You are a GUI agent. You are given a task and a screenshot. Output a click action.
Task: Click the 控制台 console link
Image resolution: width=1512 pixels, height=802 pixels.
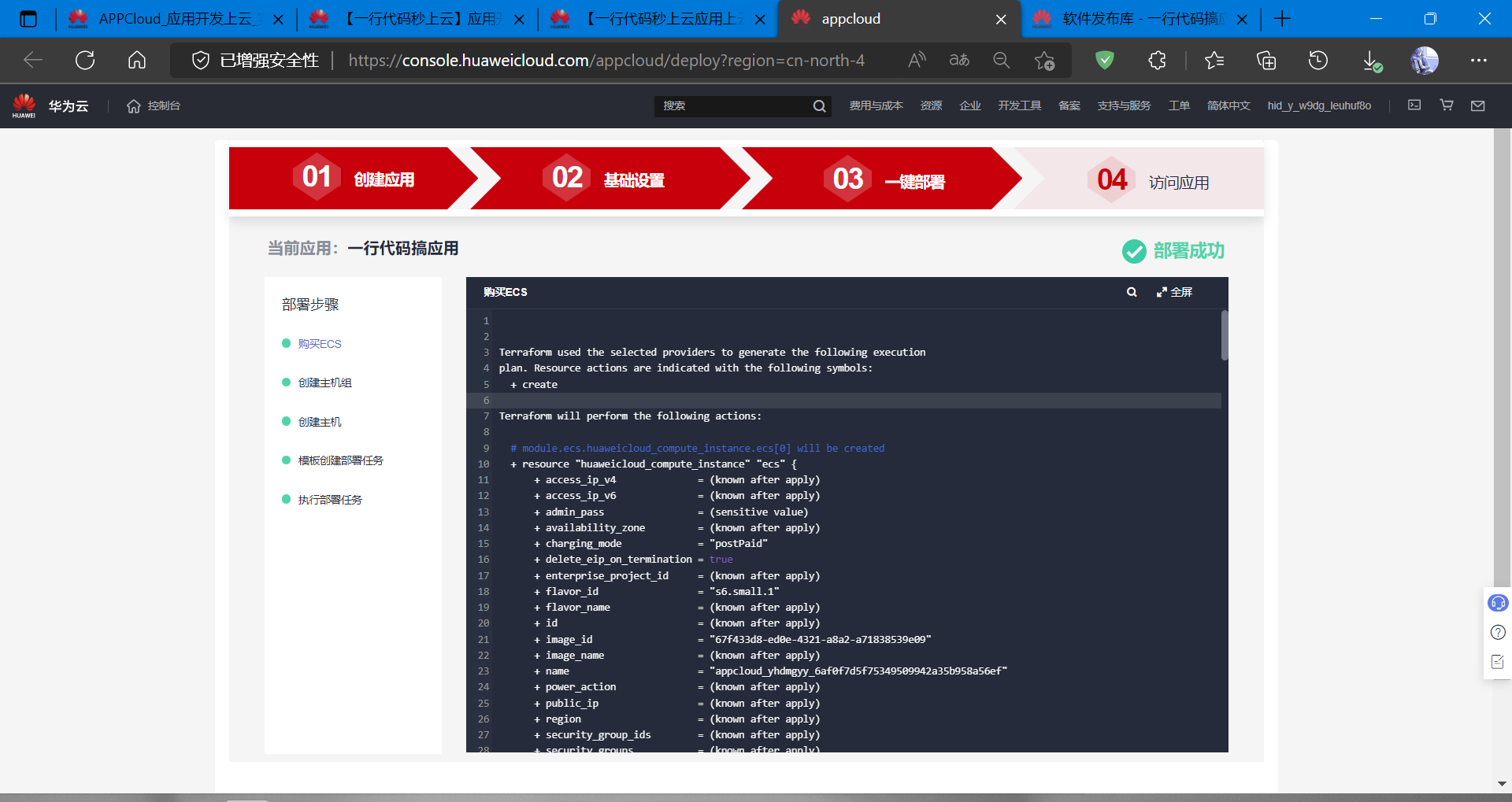pos(154,106)
